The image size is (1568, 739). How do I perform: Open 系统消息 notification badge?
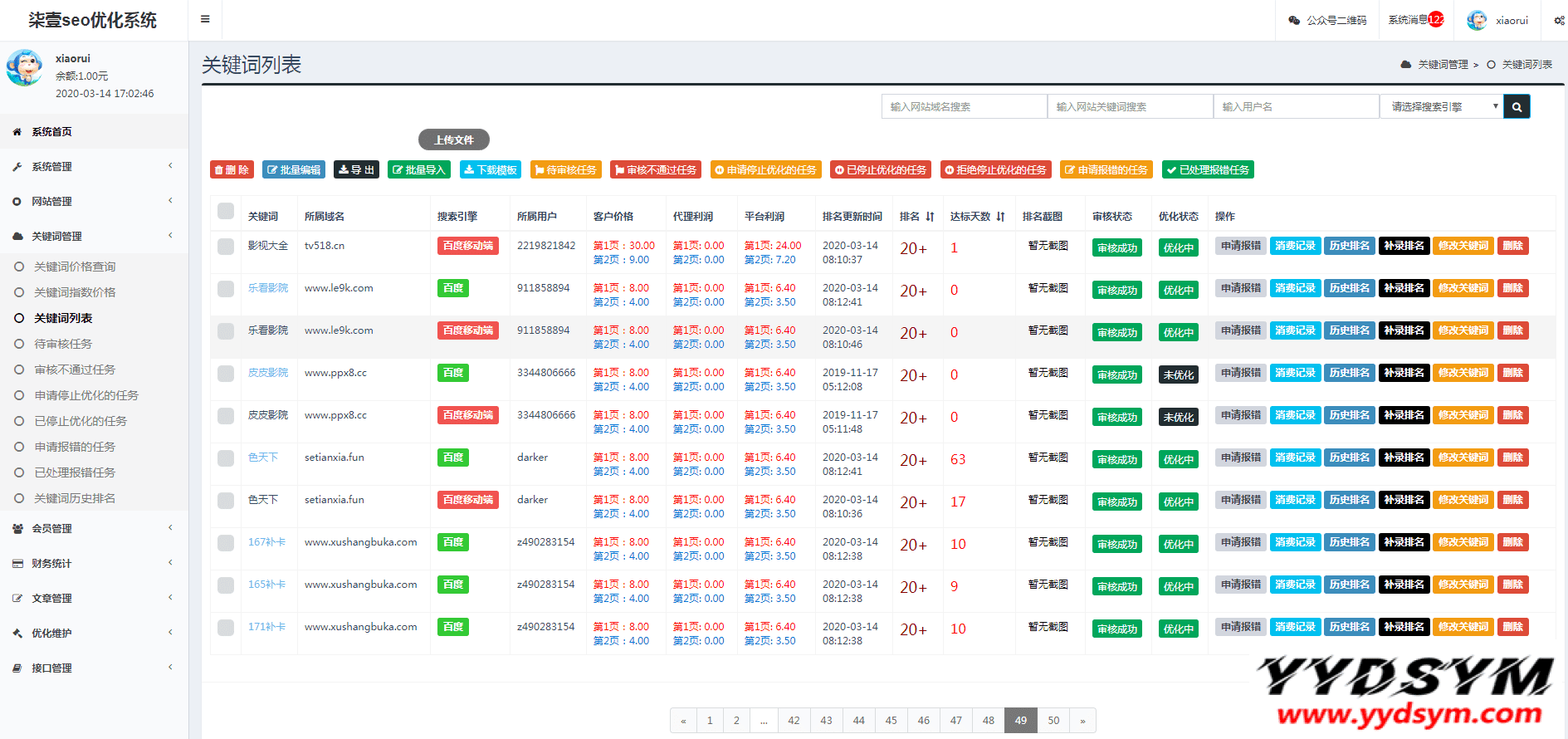point(1436,20)
